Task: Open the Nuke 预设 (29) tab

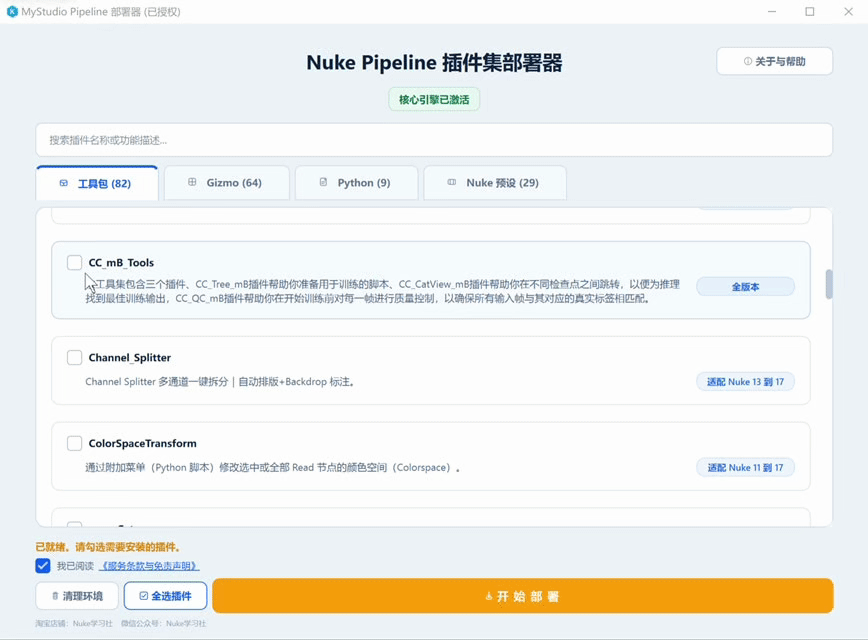Action: point(495,183)
